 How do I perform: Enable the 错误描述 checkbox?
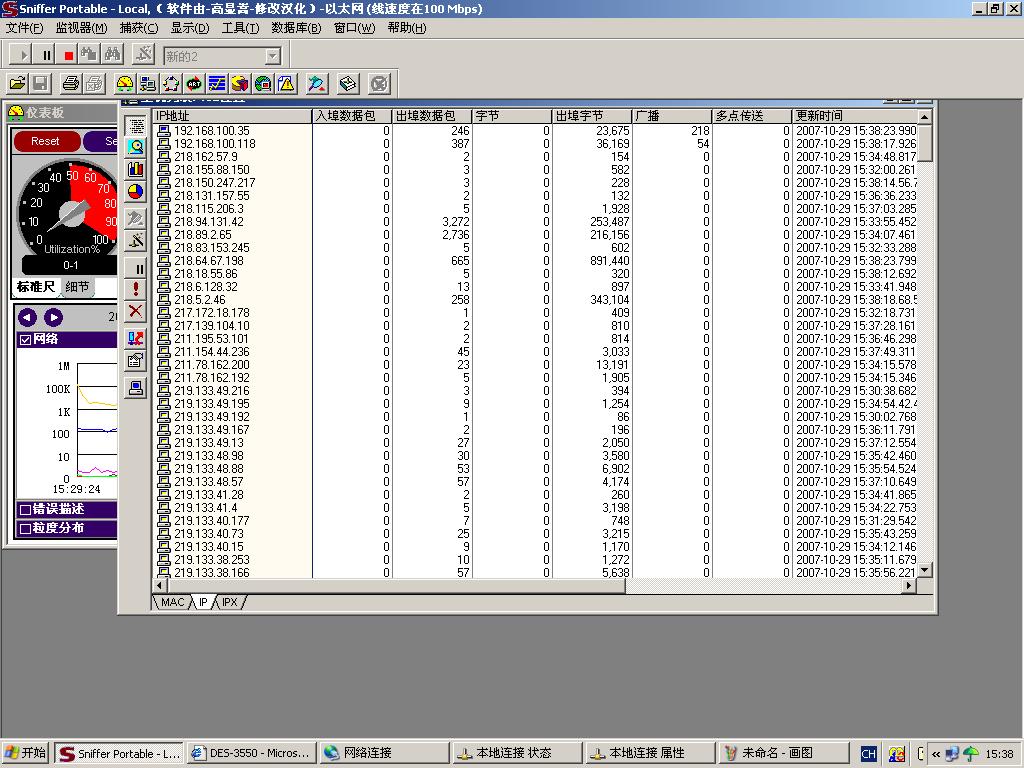[26, 509]
